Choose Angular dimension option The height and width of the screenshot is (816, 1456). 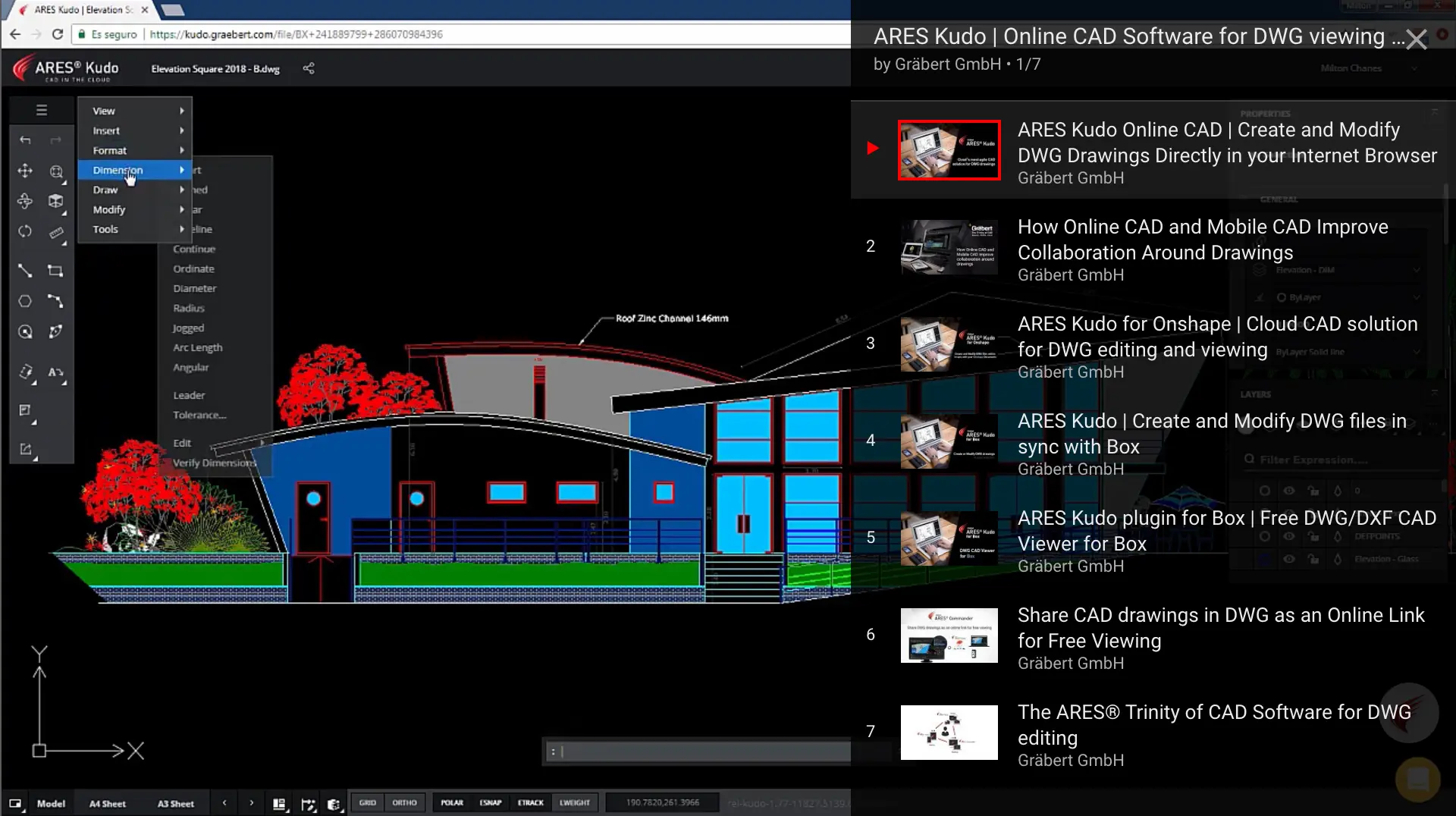[190, 367]
